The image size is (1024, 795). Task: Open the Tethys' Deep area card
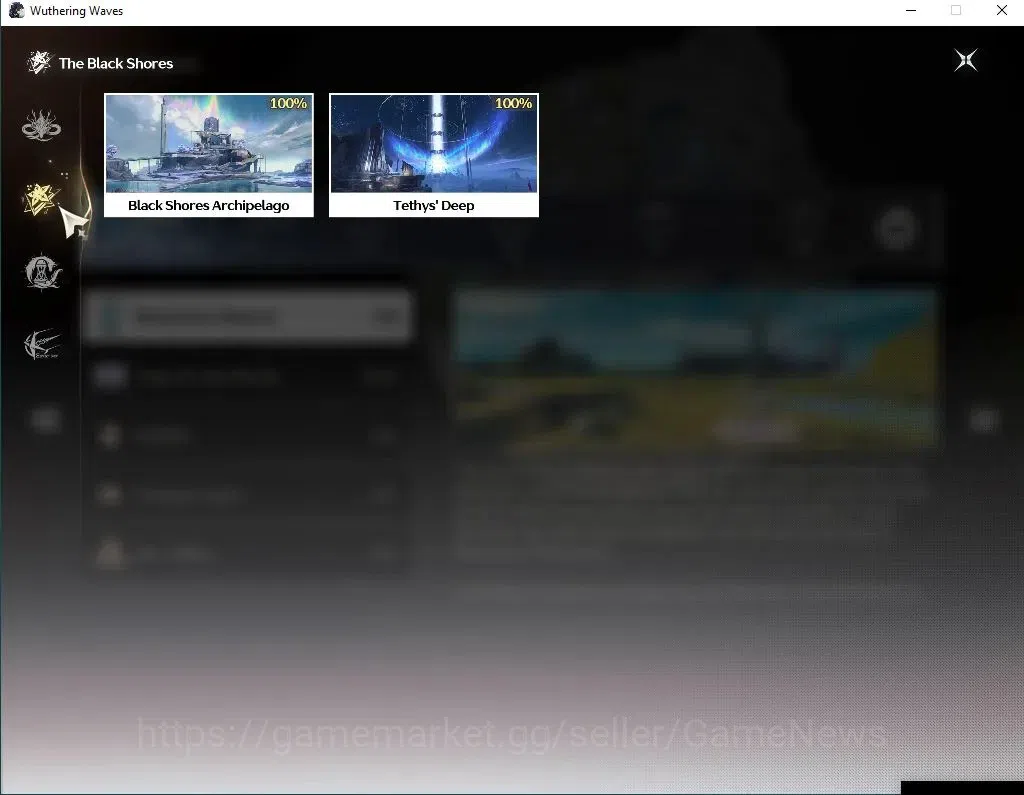coord(434,155)
